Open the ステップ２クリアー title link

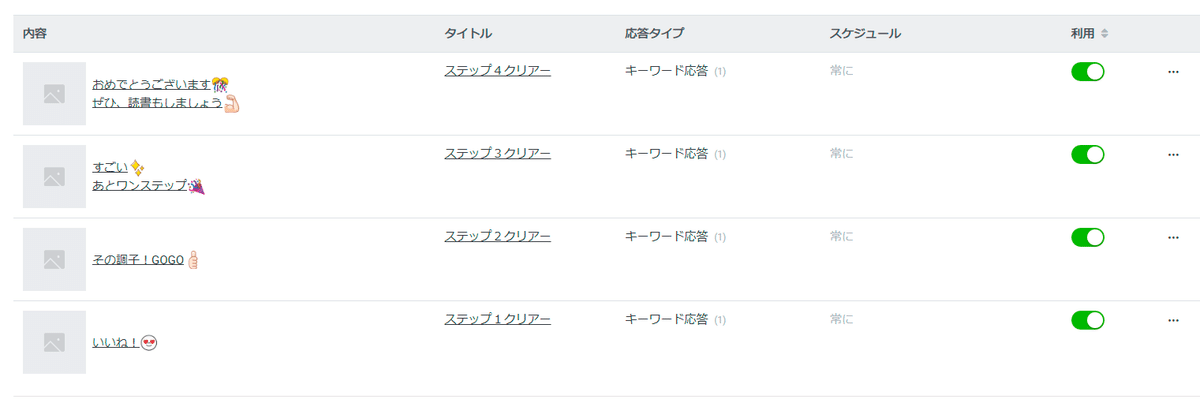(497, 237)
